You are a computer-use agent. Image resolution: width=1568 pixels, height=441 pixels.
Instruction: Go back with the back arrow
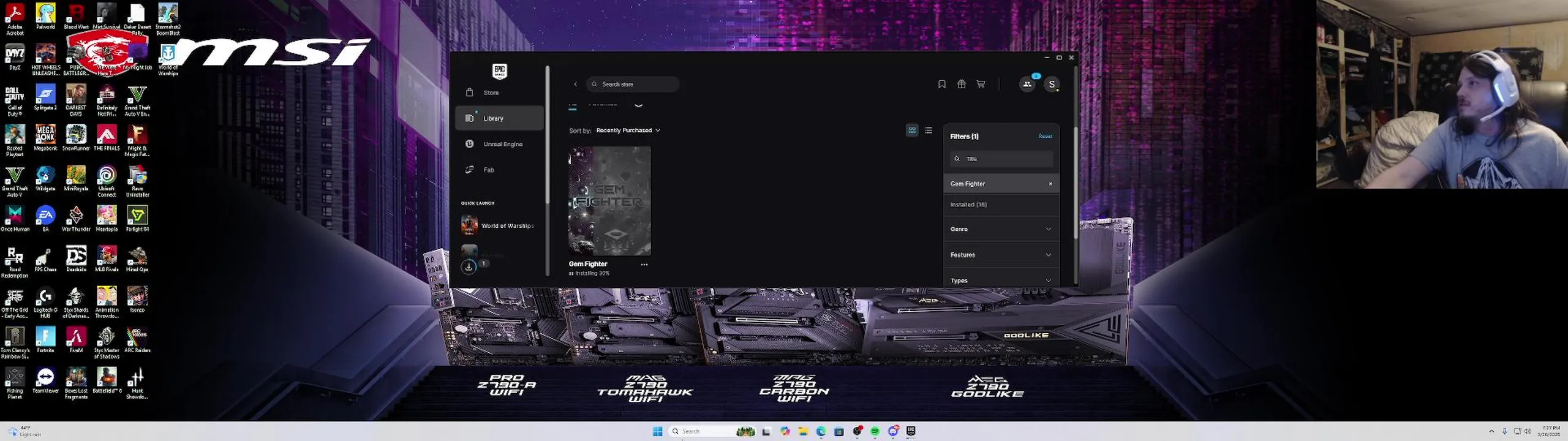click(x=575, y=85)
